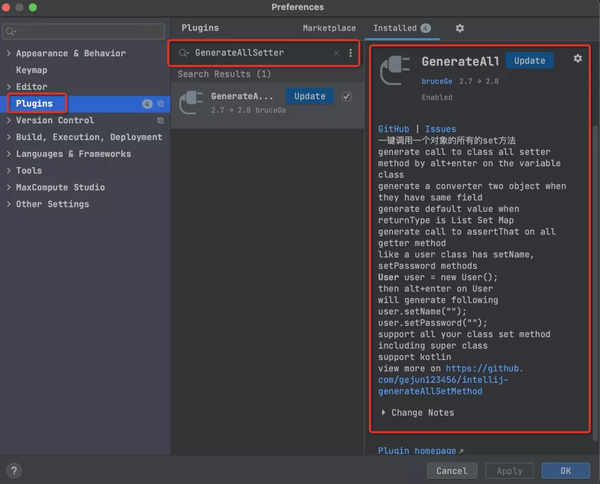Open the GitHub link in description
The height and width of the screenshot is (484, 600).
(x=393, y=130)
